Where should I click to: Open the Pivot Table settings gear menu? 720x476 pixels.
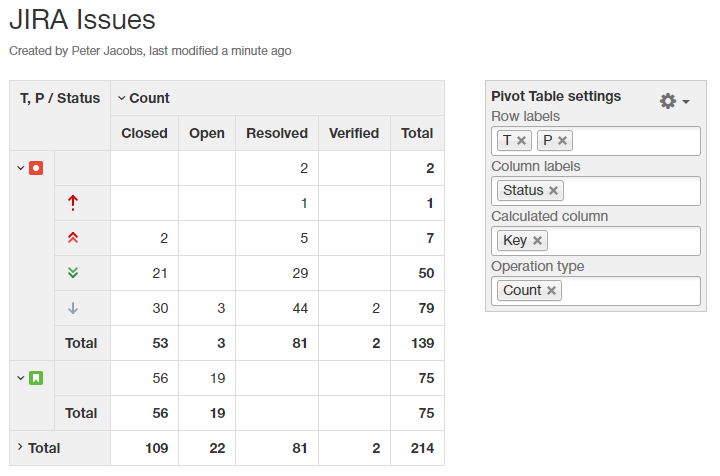668,101
